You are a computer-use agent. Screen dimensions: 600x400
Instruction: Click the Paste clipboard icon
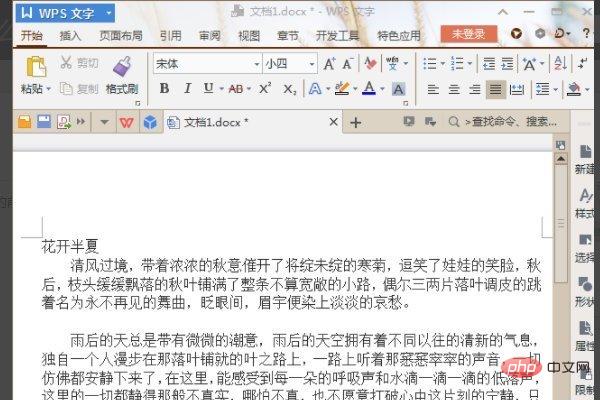pos(36,66)
